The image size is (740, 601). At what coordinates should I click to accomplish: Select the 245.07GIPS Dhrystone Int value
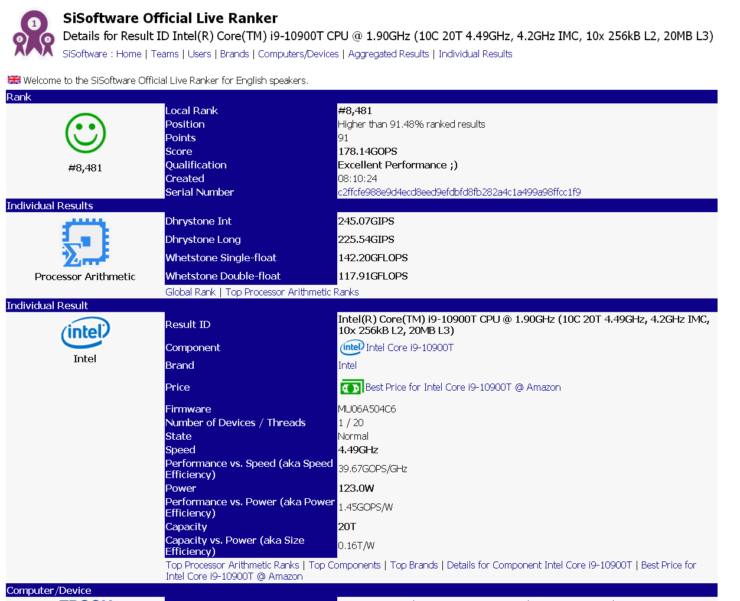point(366,221)
